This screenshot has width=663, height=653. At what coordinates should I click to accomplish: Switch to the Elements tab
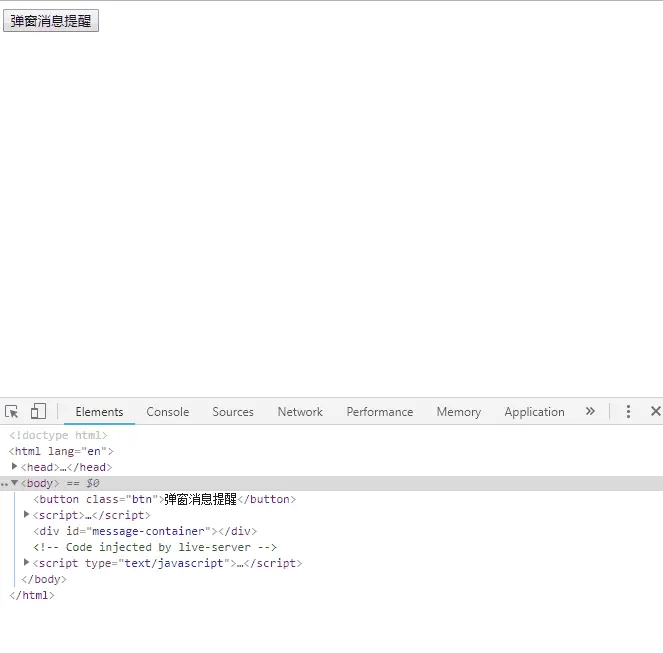coord(99,412)
